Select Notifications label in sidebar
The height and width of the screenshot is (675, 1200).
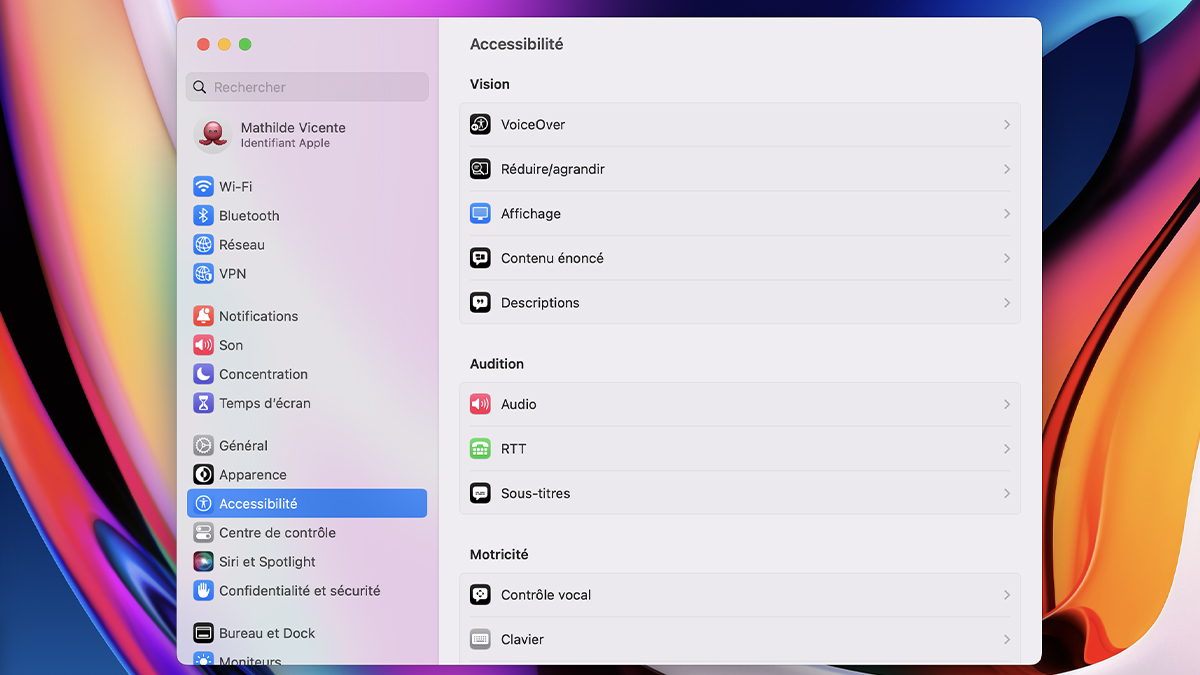coord(259,316)
